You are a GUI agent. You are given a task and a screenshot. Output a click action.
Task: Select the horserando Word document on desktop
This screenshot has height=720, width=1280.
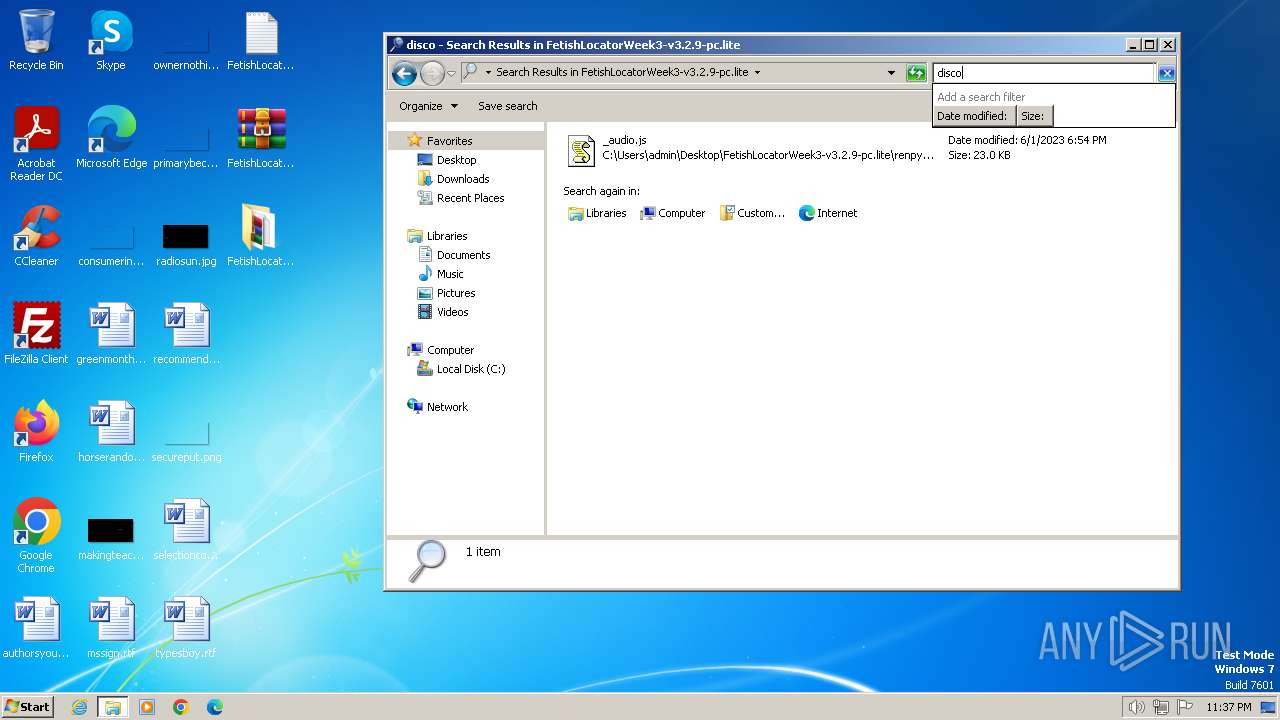coord(111,433)
